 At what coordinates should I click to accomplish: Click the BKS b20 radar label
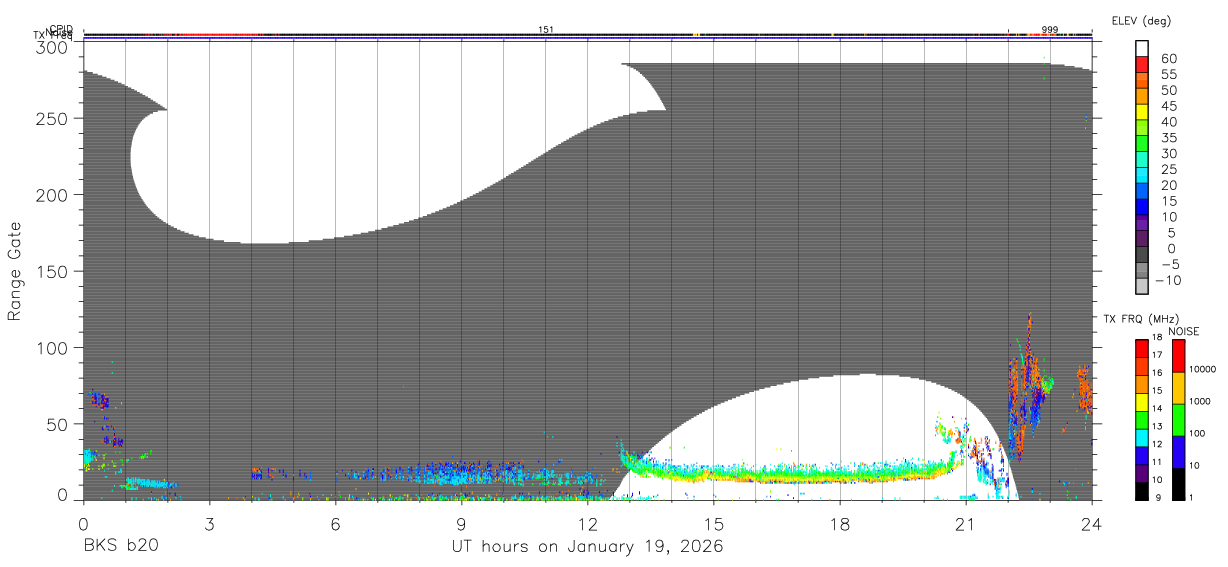120,547
